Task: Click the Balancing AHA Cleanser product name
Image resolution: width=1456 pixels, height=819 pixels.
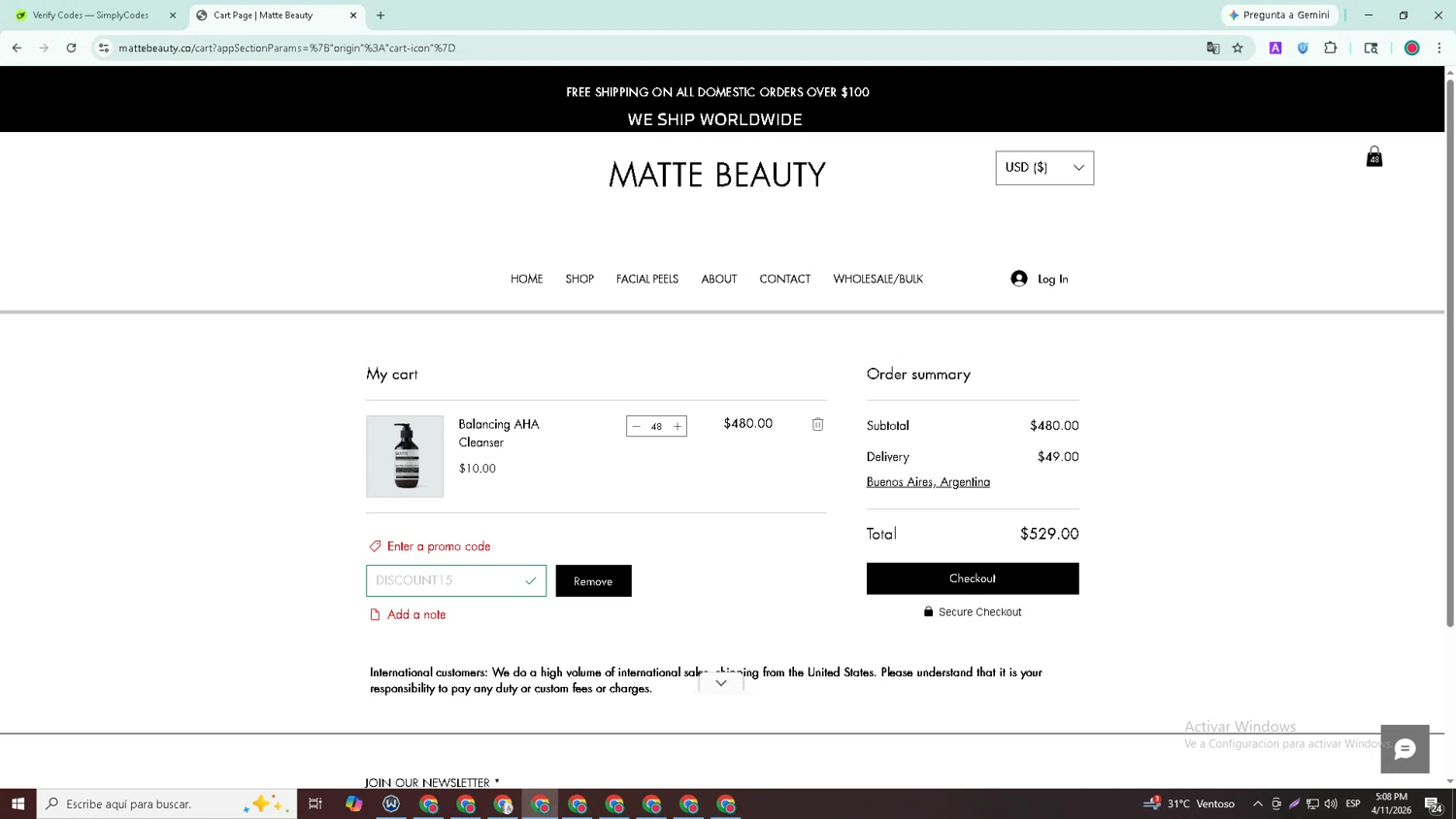Action: point(499,433)
